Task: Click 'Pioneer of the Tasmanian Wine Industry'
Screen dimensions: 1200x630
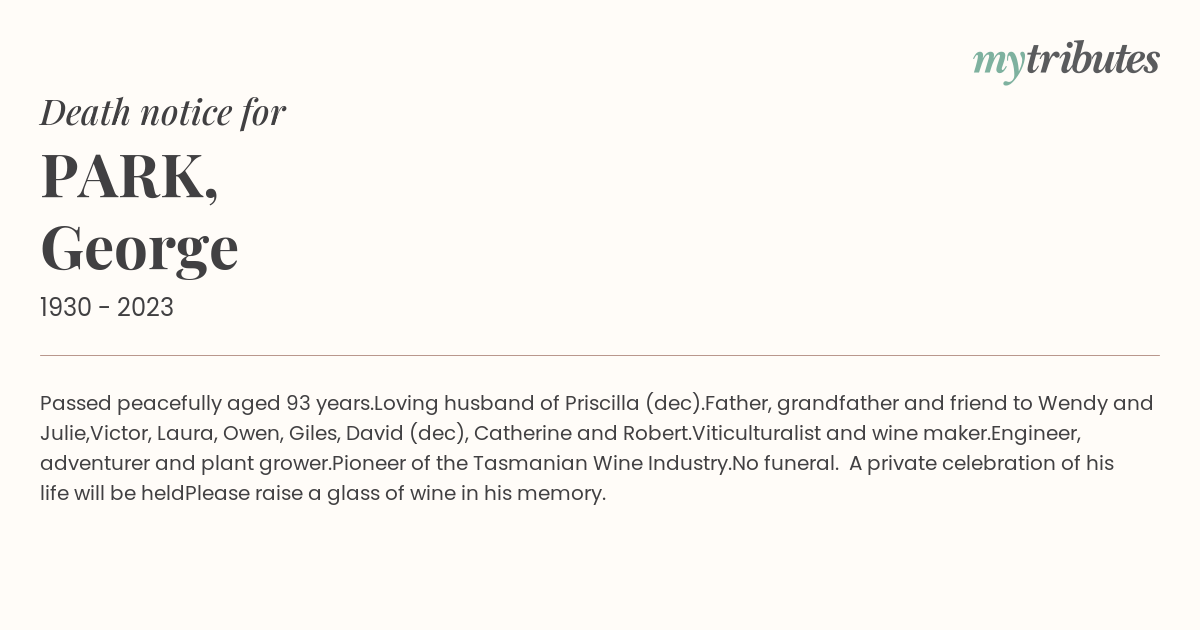Action: (530, 464)
